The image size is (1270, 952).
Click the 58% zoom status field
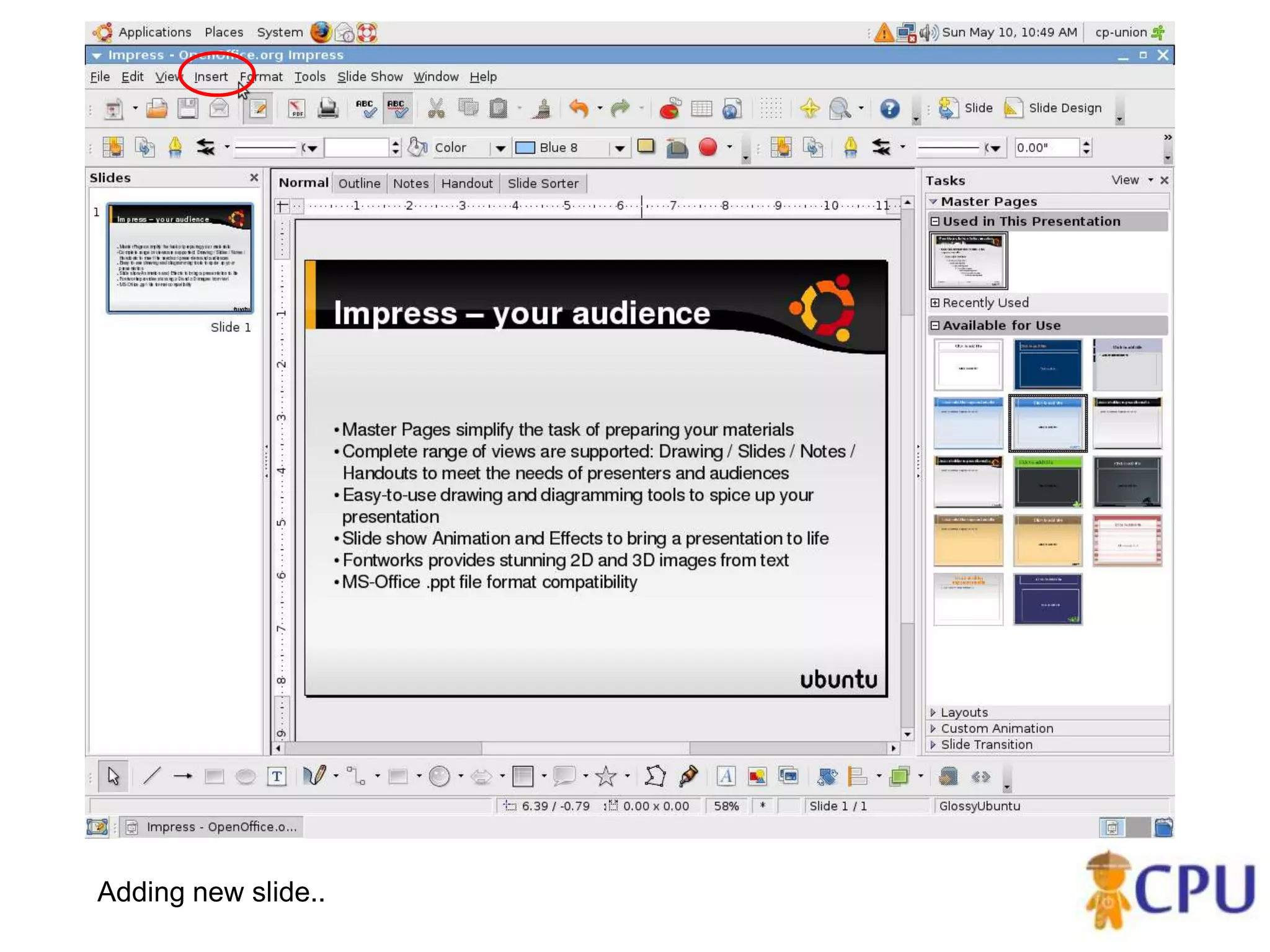pyautogui.click(x=726, y=806)
